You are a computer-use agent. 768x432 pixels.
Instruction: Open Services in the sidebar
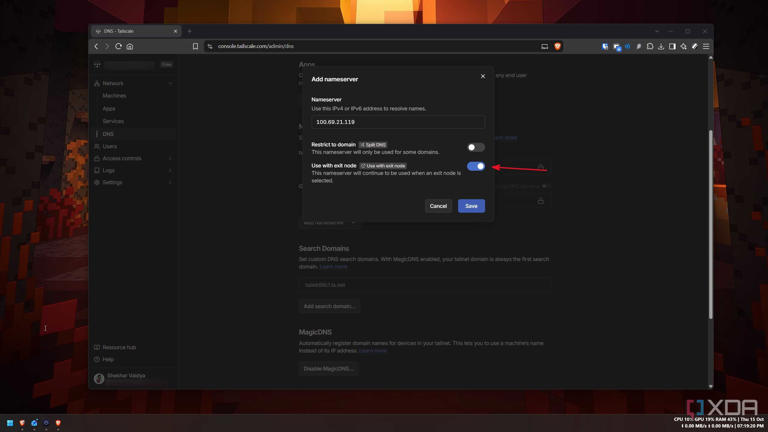coord(113,121)
